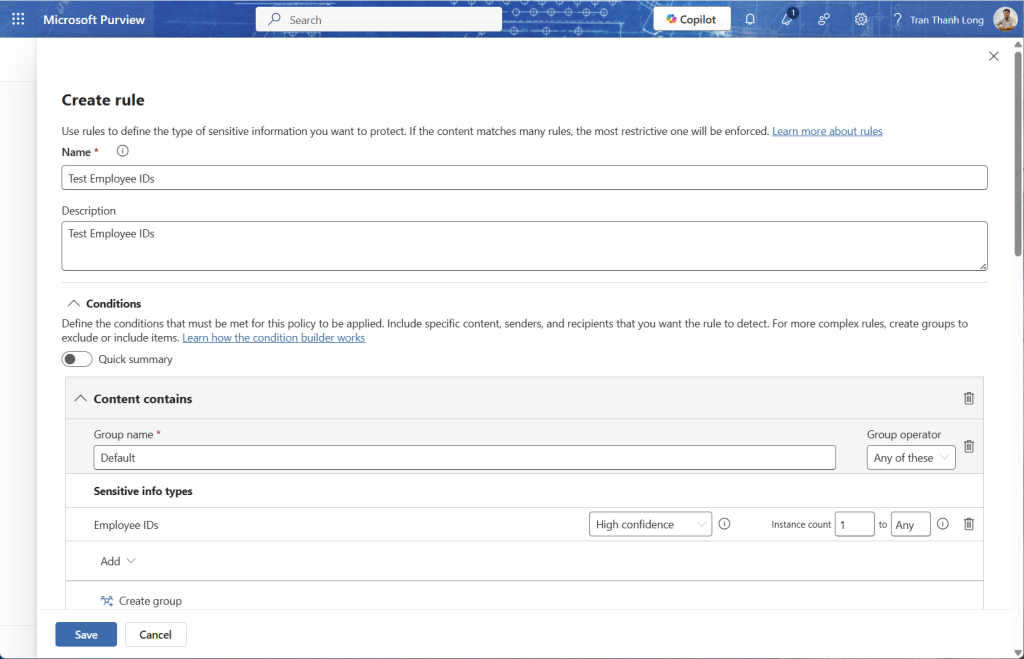The image size is (1024, 659).
Task: Expand the Add menu under sensitive info types
Action: click(x=118, y=561)
